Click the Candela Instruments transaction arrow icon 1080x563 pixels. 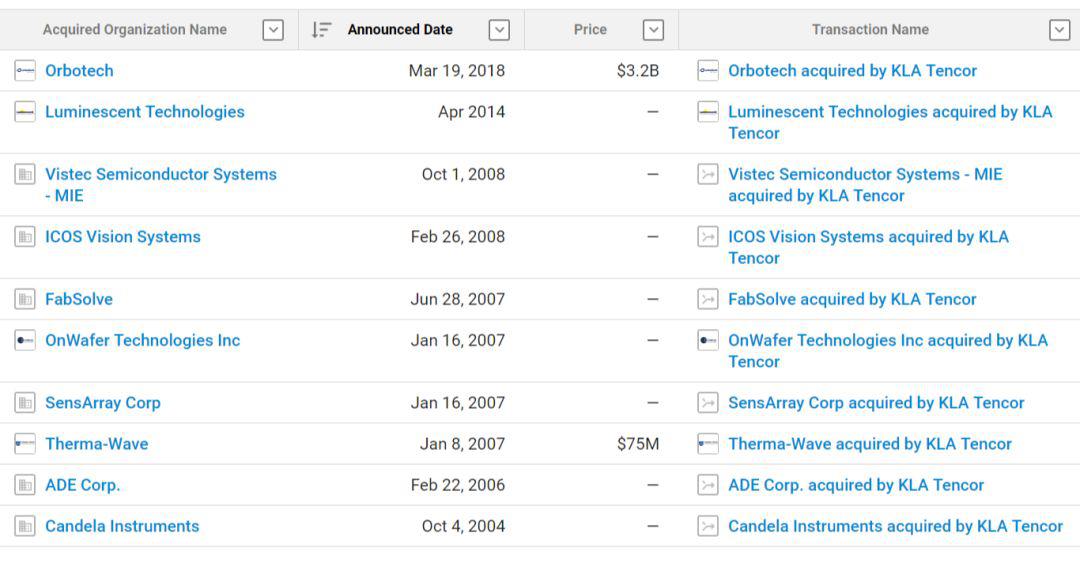(708, 526)
